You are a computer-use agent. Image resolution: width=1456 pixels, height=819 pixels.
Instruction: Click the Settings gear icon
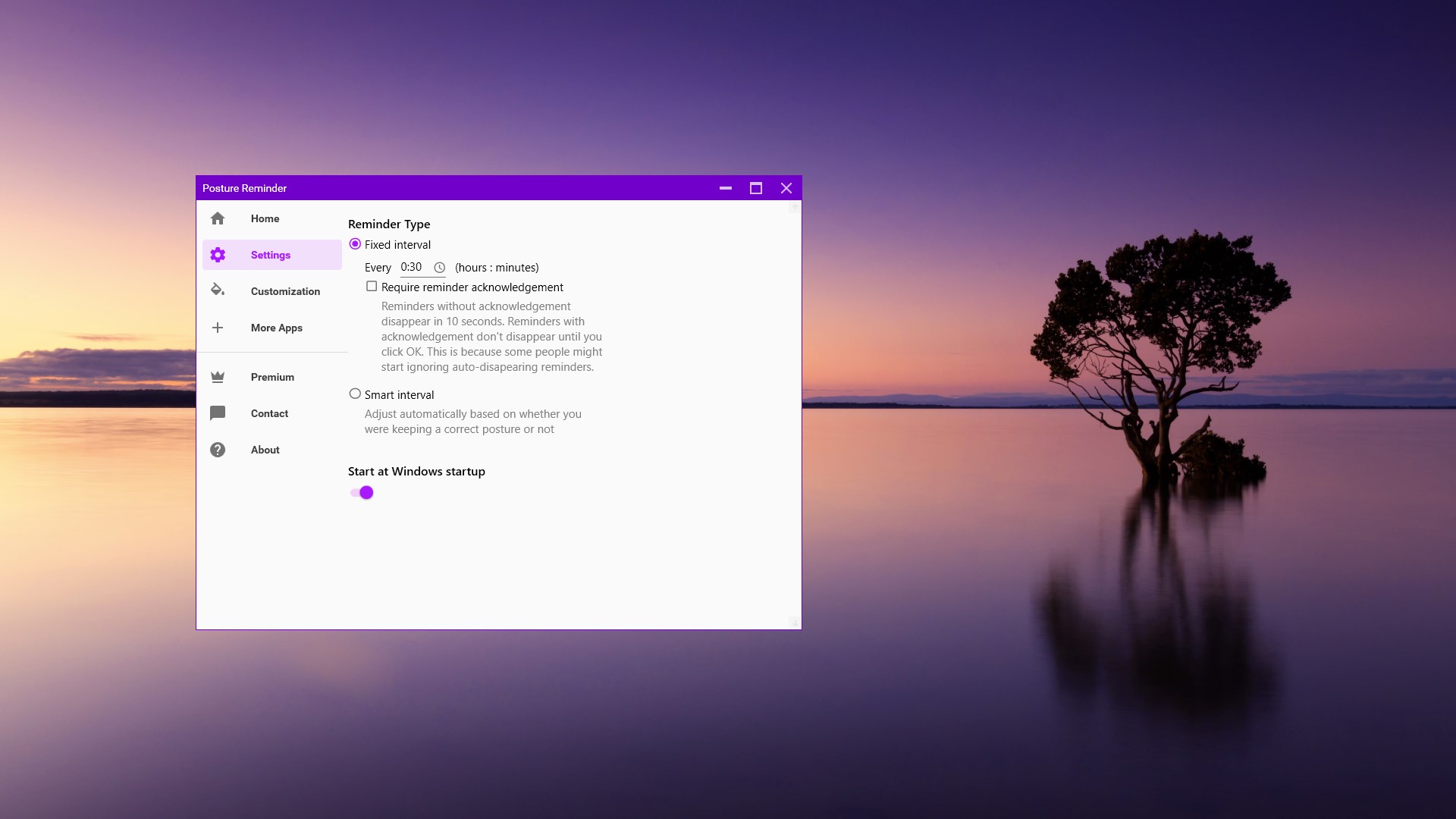[218, 255]
